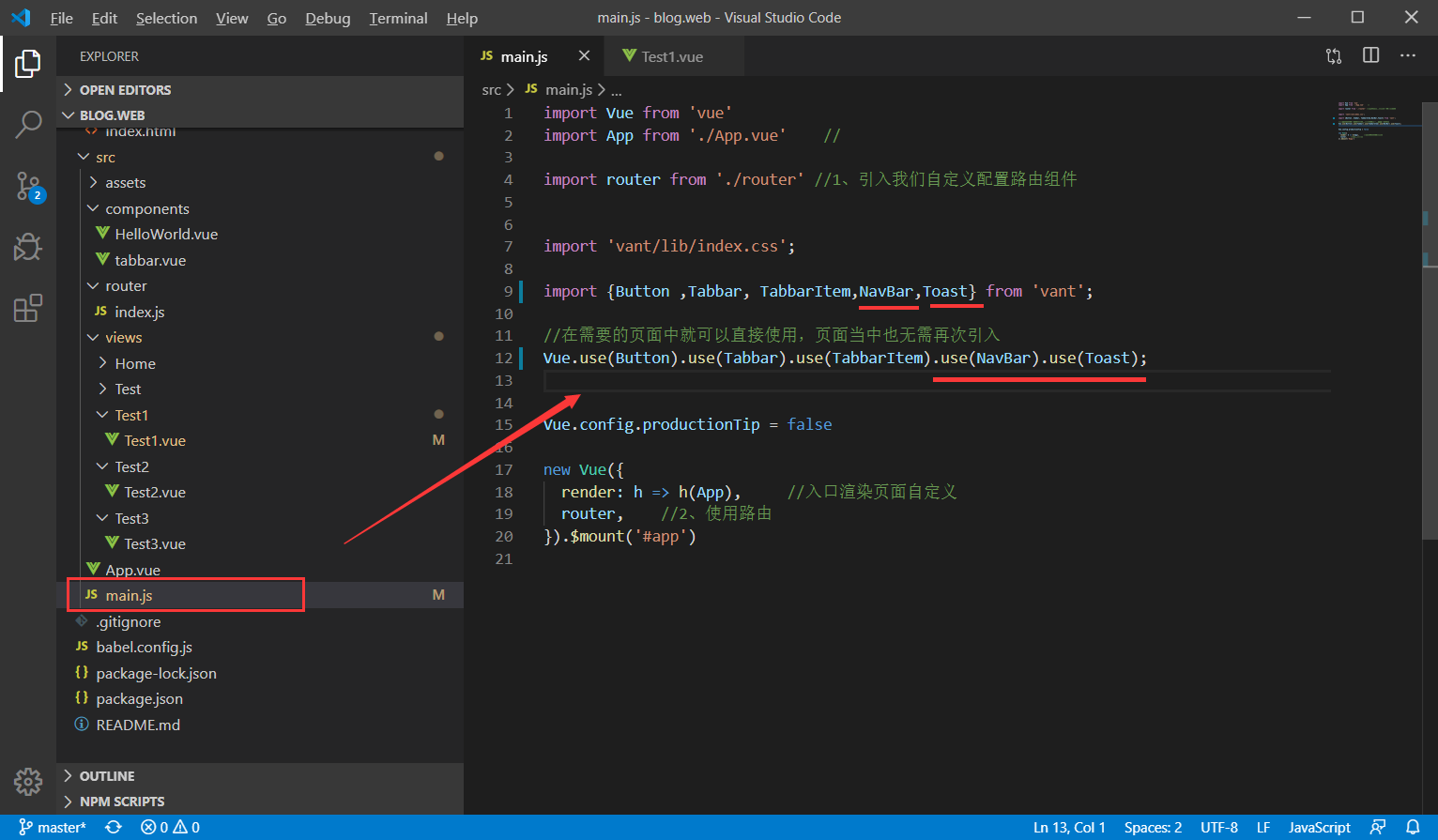Open the Go menu

click(x=277, y=18)
